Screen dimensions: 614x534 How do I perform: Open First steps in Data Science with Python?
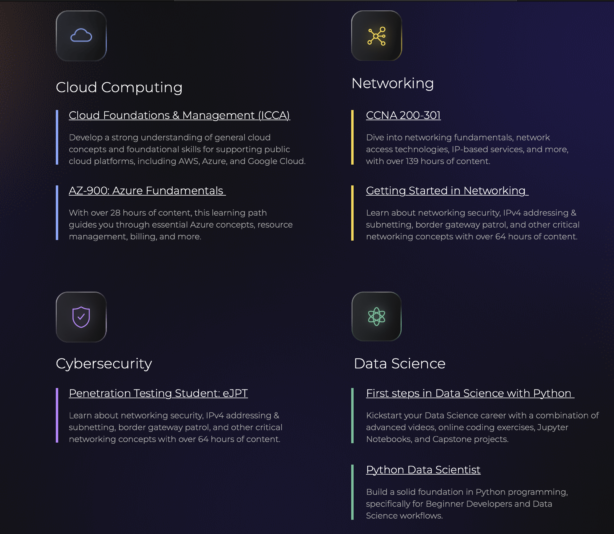click(x=469, y=393)
